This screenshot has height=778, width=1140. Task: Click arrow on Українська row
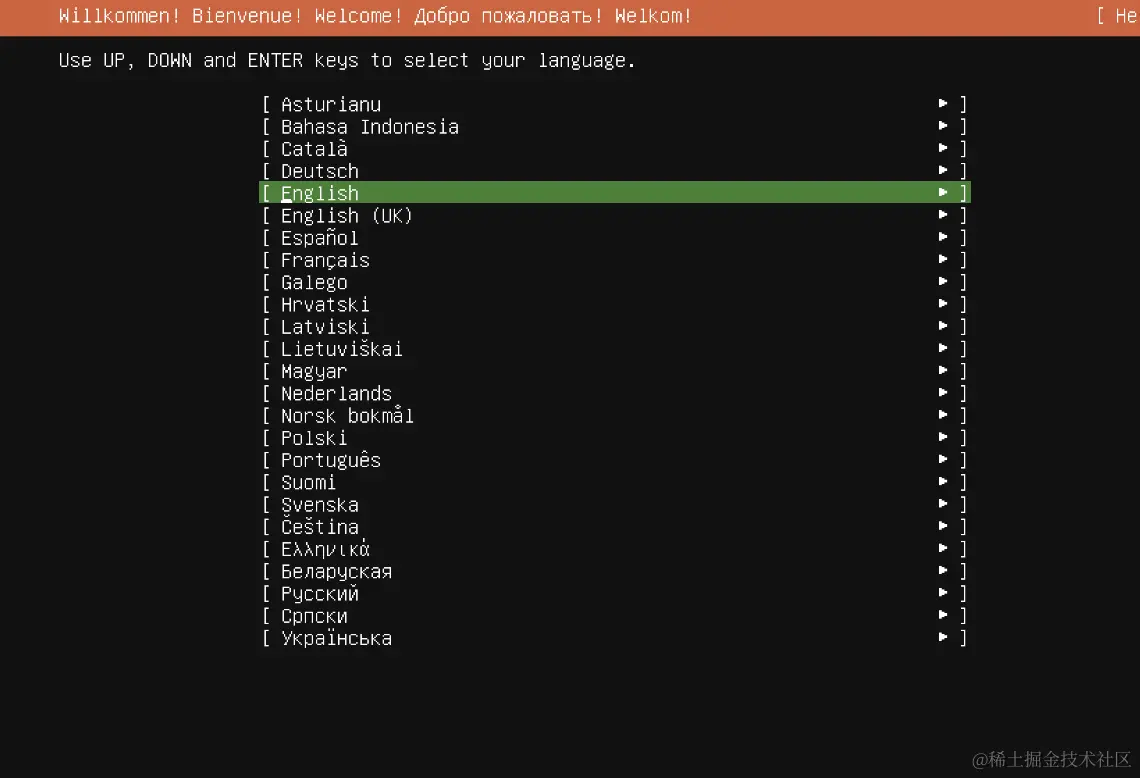coord(943,637)
